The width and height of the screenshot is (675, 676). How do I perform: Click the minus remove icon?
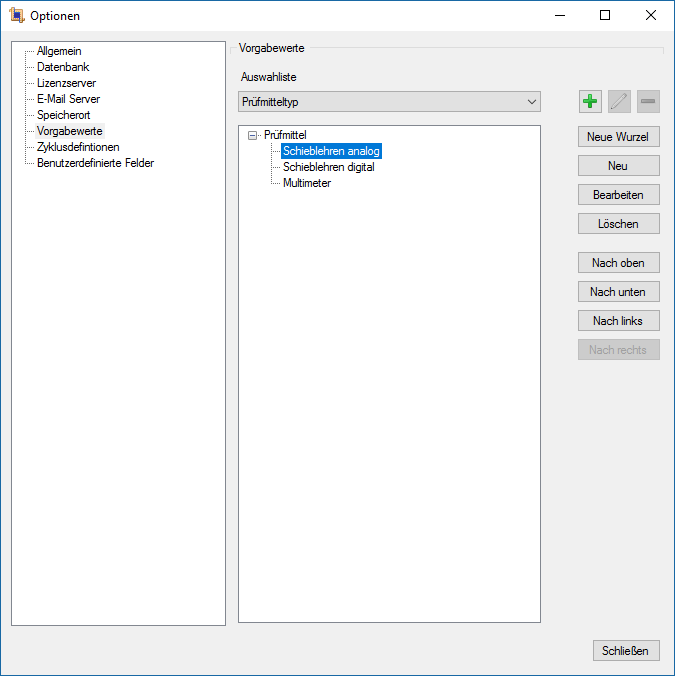(648, 101)
